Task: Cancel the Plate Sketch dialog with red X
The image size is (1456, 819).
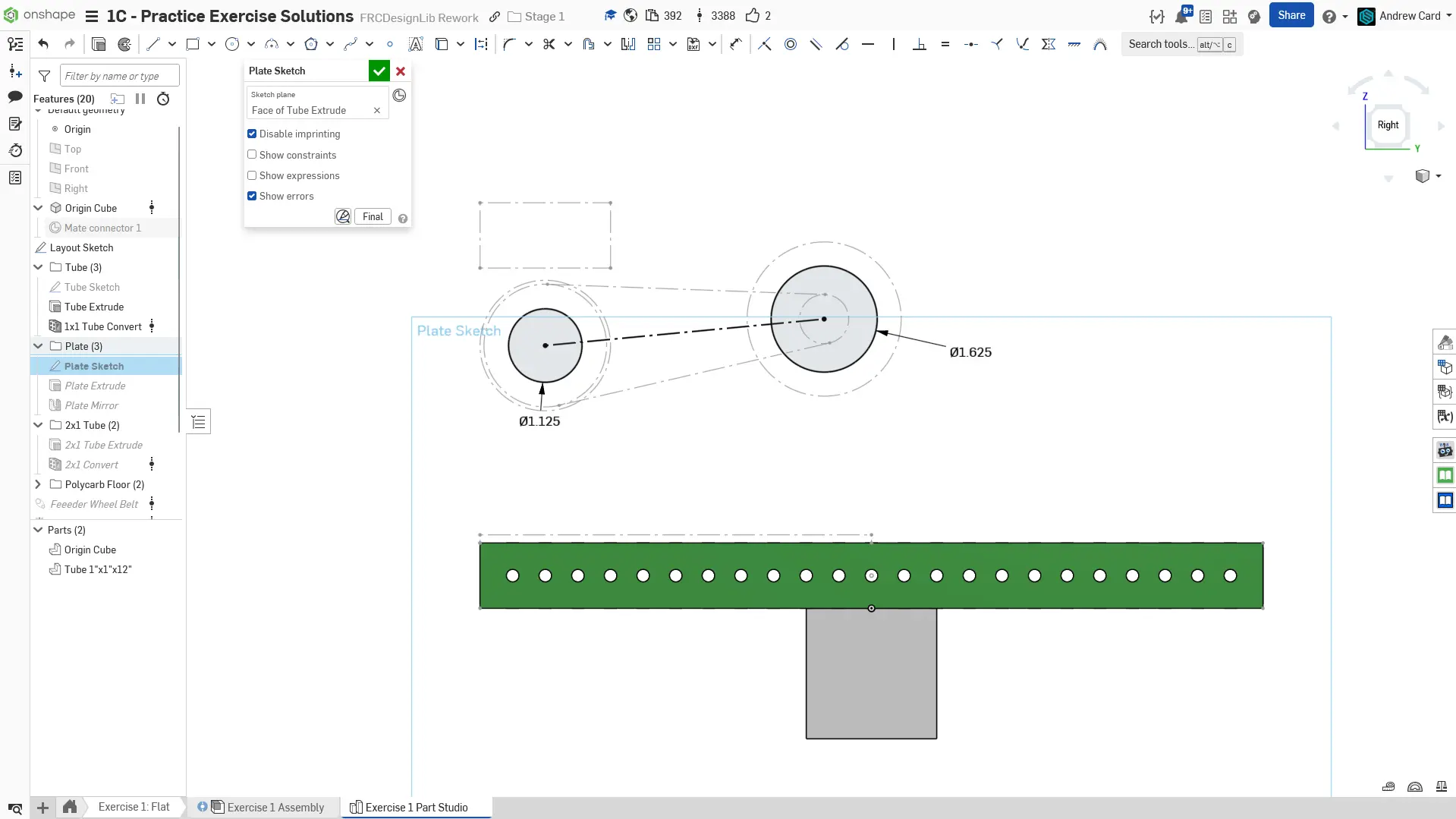Action: [401, 71]
